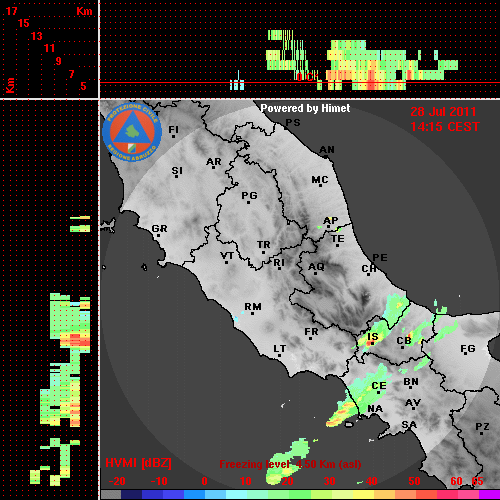Click the '9' height axis label
The width and height of the screenshot is (500, 500).
click(x=58, y=61)
